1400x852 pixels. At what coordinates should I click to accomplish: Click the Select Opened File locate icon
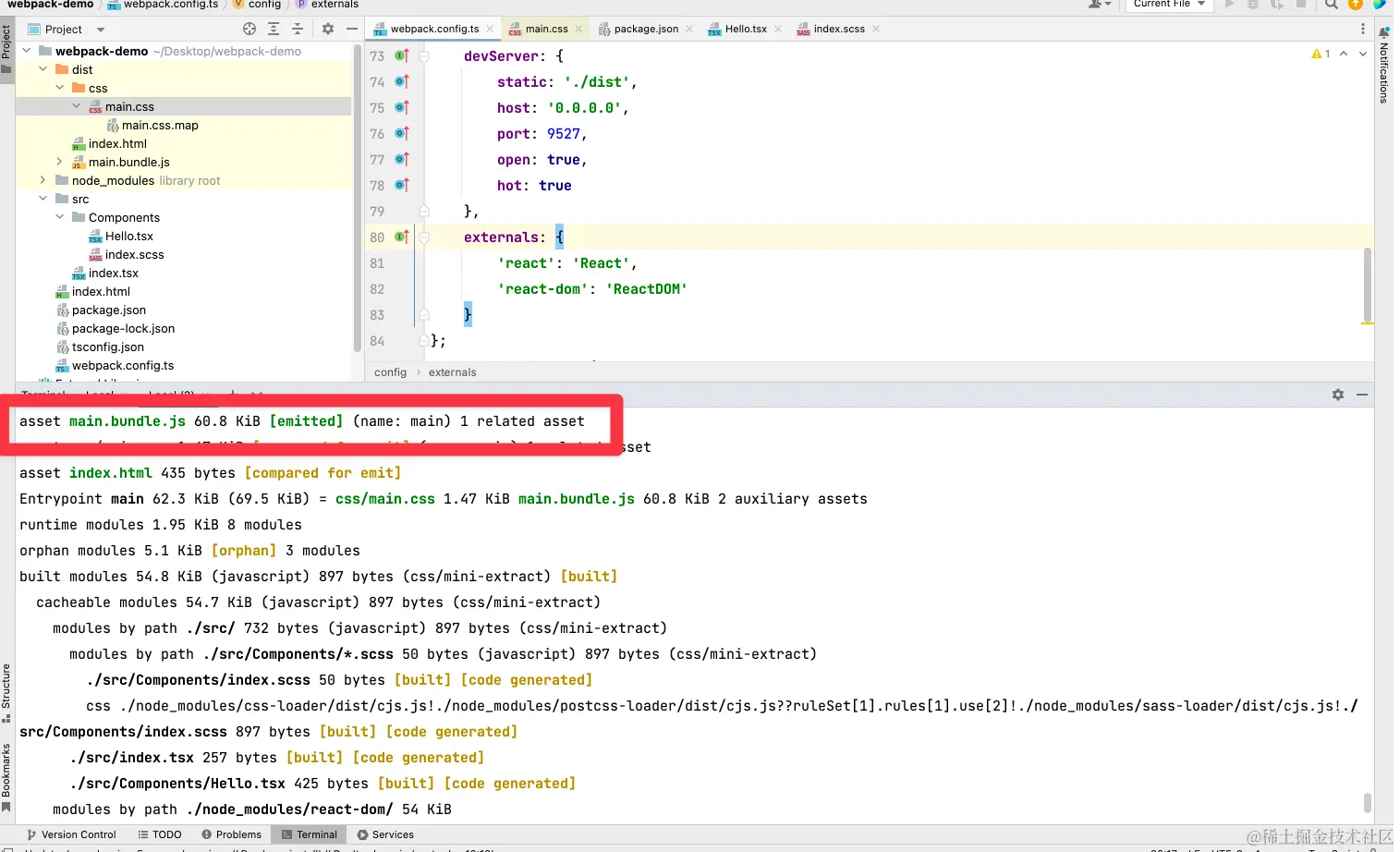pos(250,29)
